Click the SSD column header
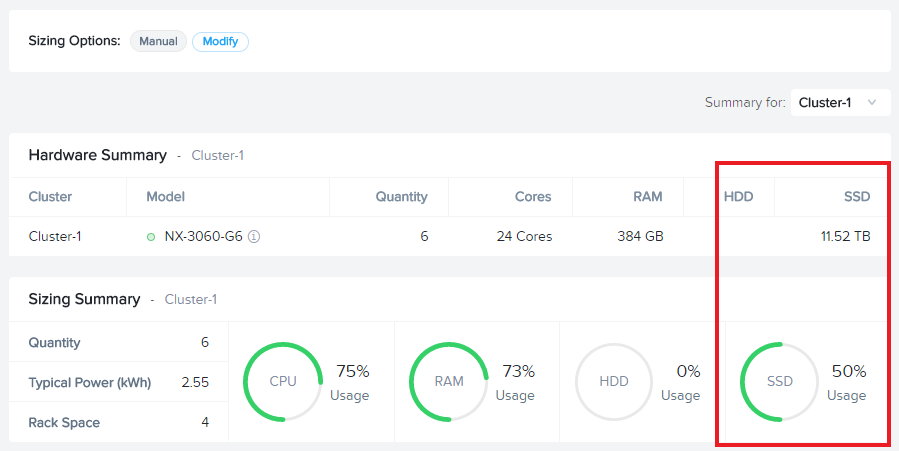Image resolution: width=899 pixels, height=451 pixels. tap(857, 197)
